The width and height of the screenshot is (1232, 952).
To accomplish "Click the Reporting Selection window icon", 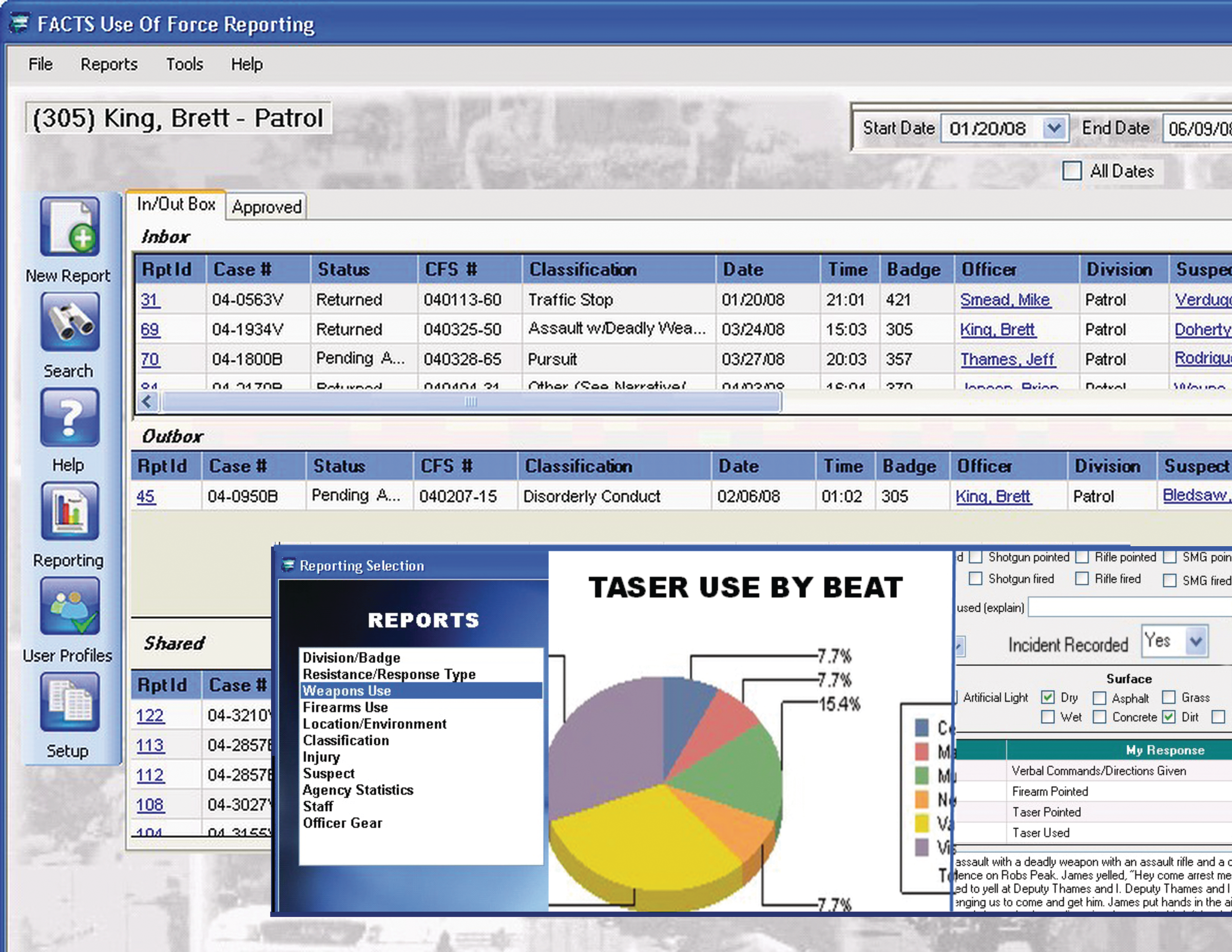I will (x=288, y=565).
